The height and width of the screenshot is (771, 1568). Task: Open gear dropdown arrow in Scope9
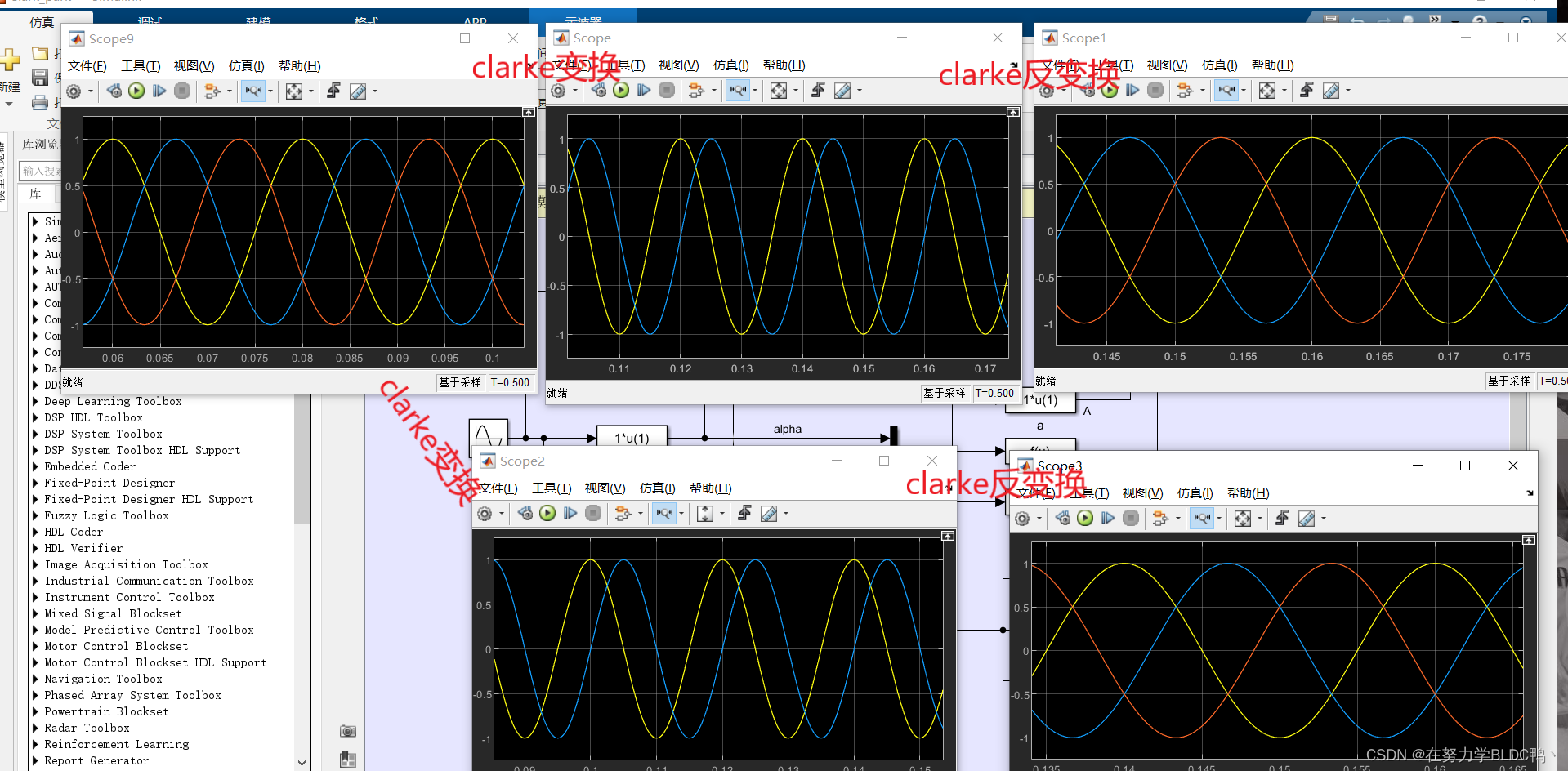[x=89, y=91]
